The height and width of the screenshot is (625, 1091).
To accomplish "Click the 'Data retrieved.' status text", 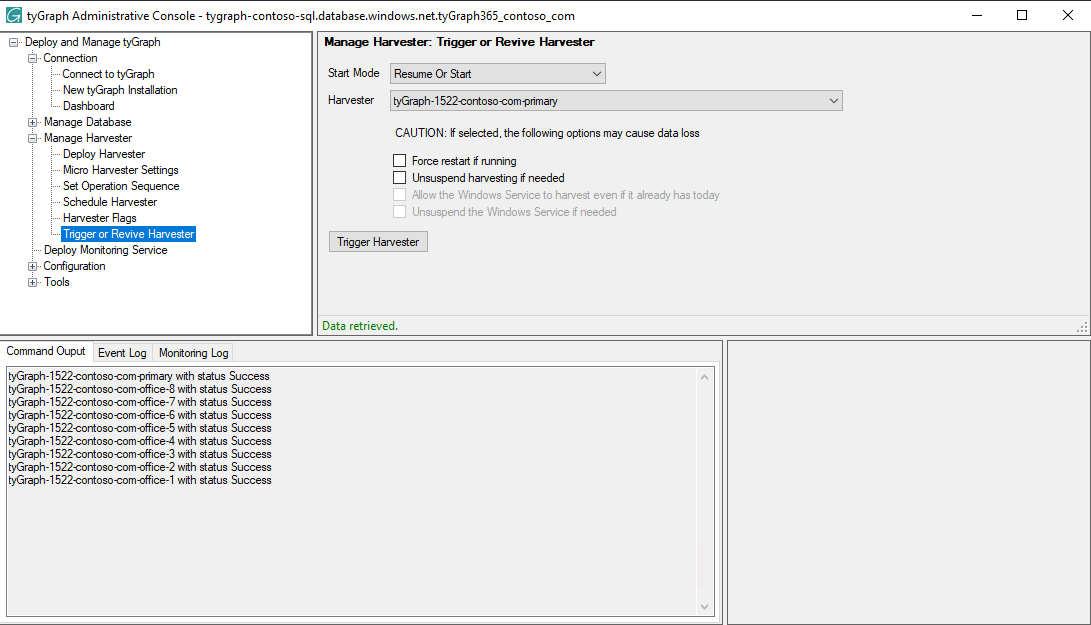I will [x=360, y=326].
